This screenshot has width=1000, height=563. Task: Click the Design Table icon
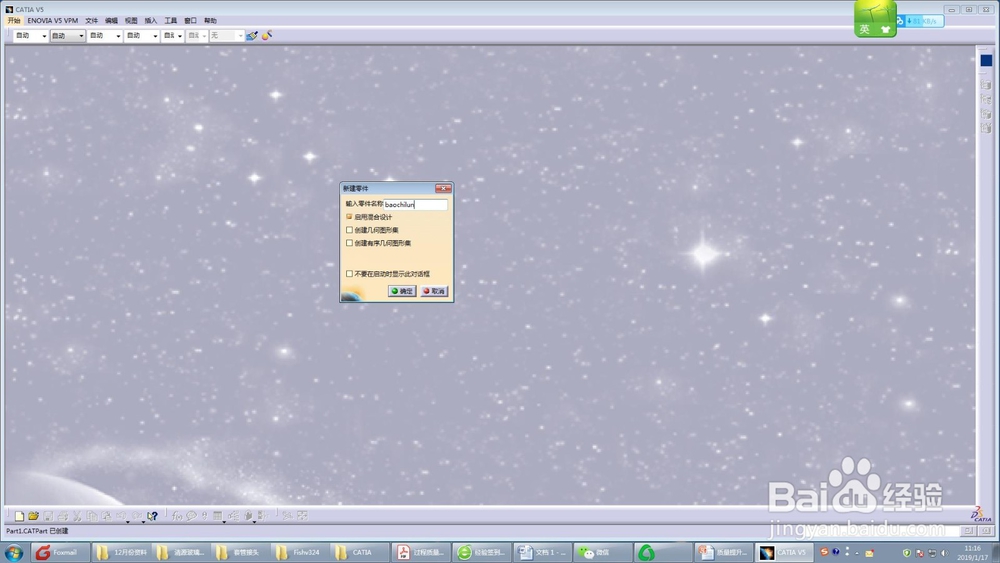click(217, 516)
